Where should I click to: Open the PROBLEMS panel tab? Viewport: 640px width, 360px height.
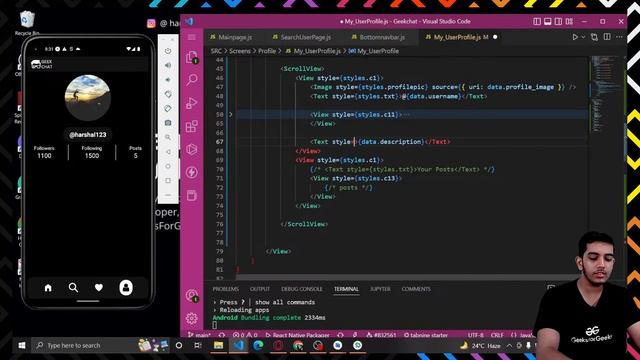225,289
